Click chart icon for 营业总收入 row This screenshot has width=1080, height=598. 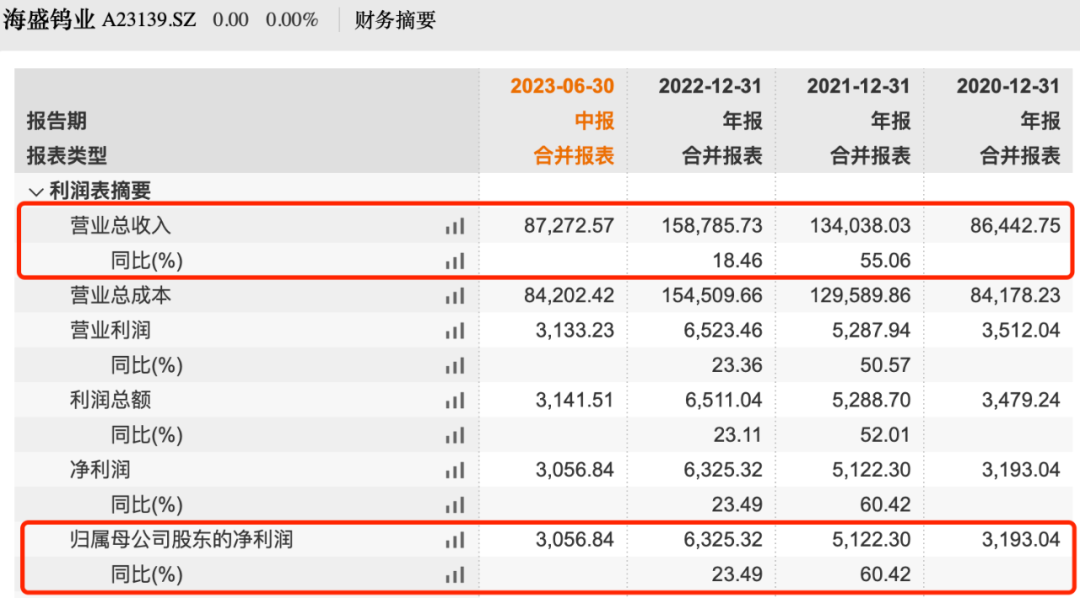click(455, 226)
